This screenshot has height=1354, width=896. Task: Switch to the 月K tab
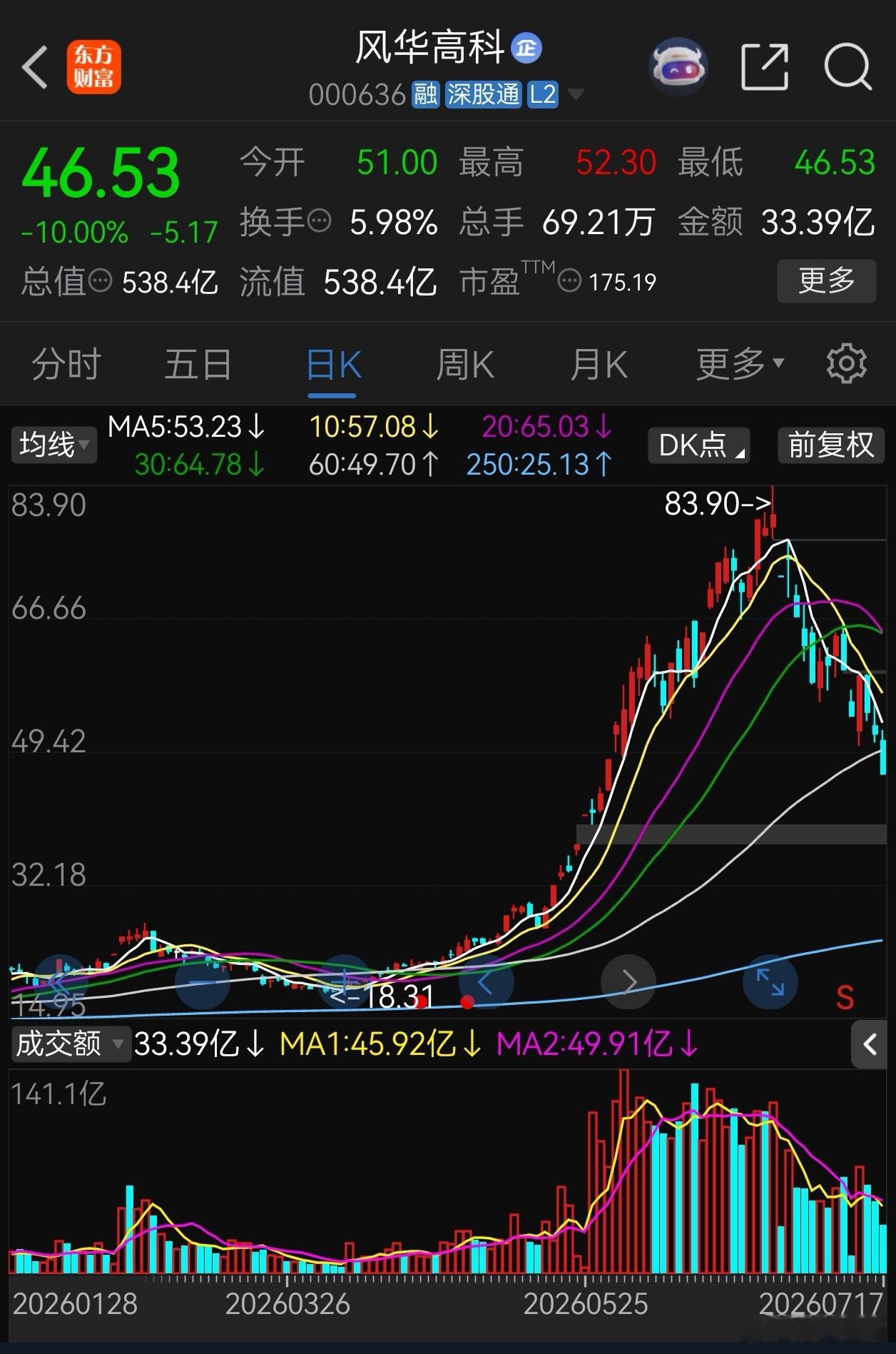(x=599, y=365)
